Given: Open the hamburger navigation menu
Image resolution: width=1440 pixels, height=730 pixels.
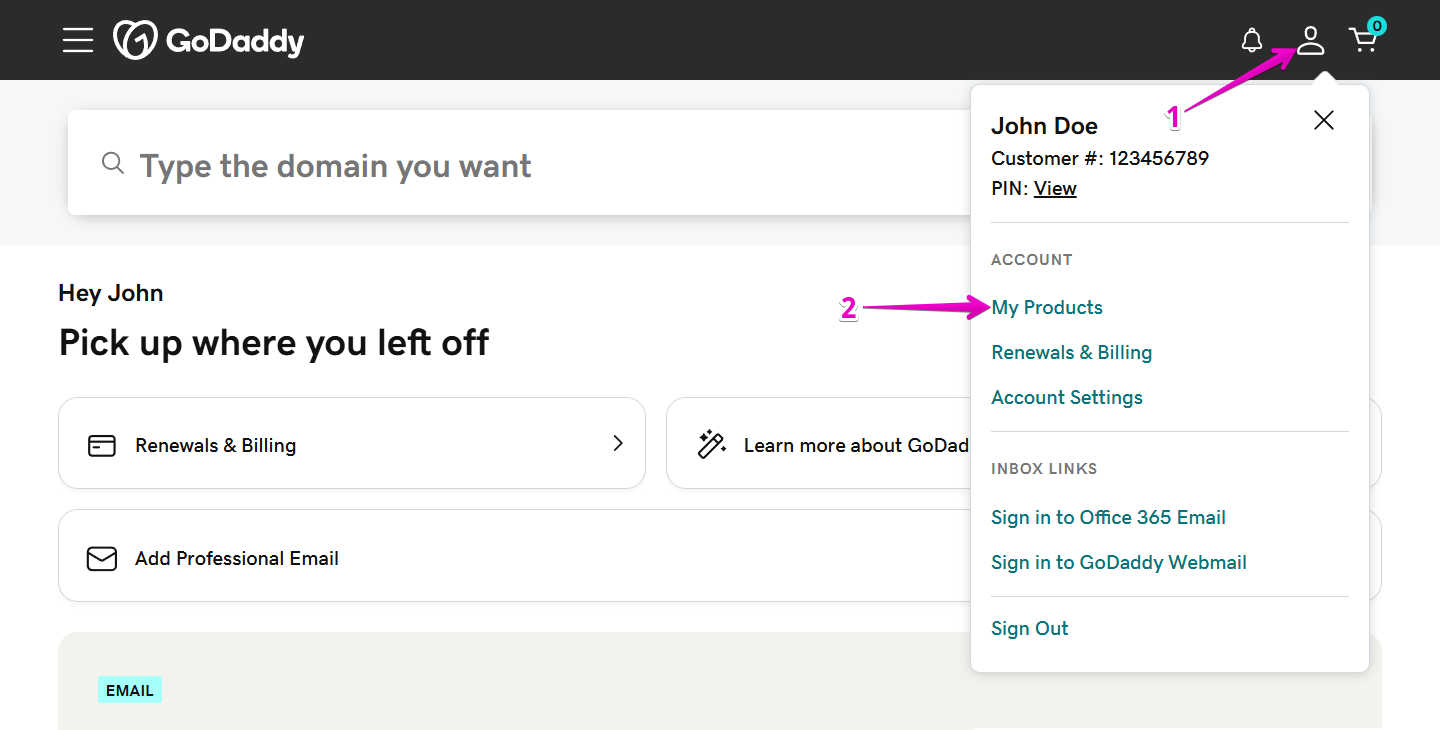Looking at the screenshot, I should pyautogui.click(x=77, y=40).
